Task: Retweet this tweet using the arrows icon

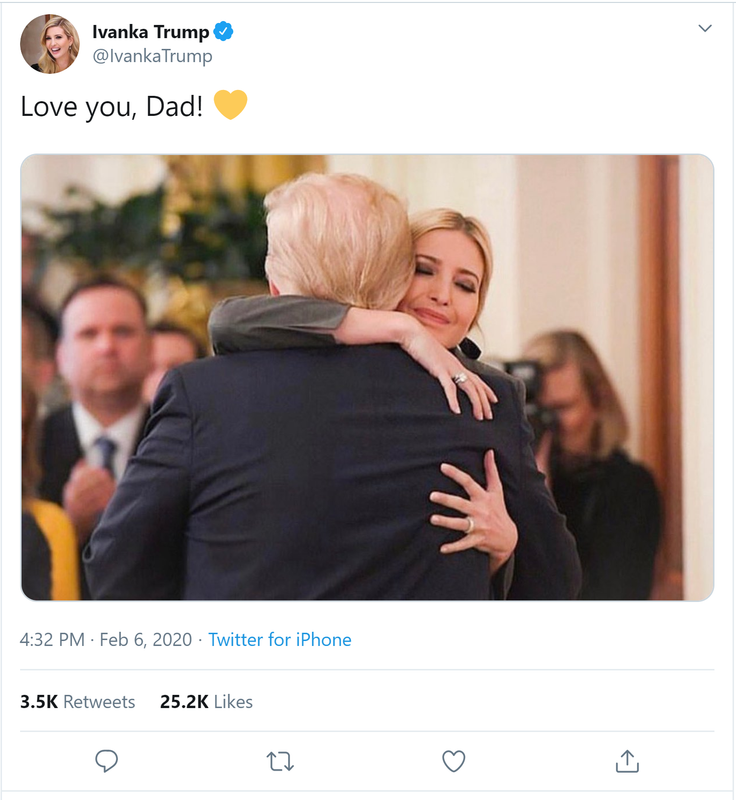Action: [x=281, y=761]
